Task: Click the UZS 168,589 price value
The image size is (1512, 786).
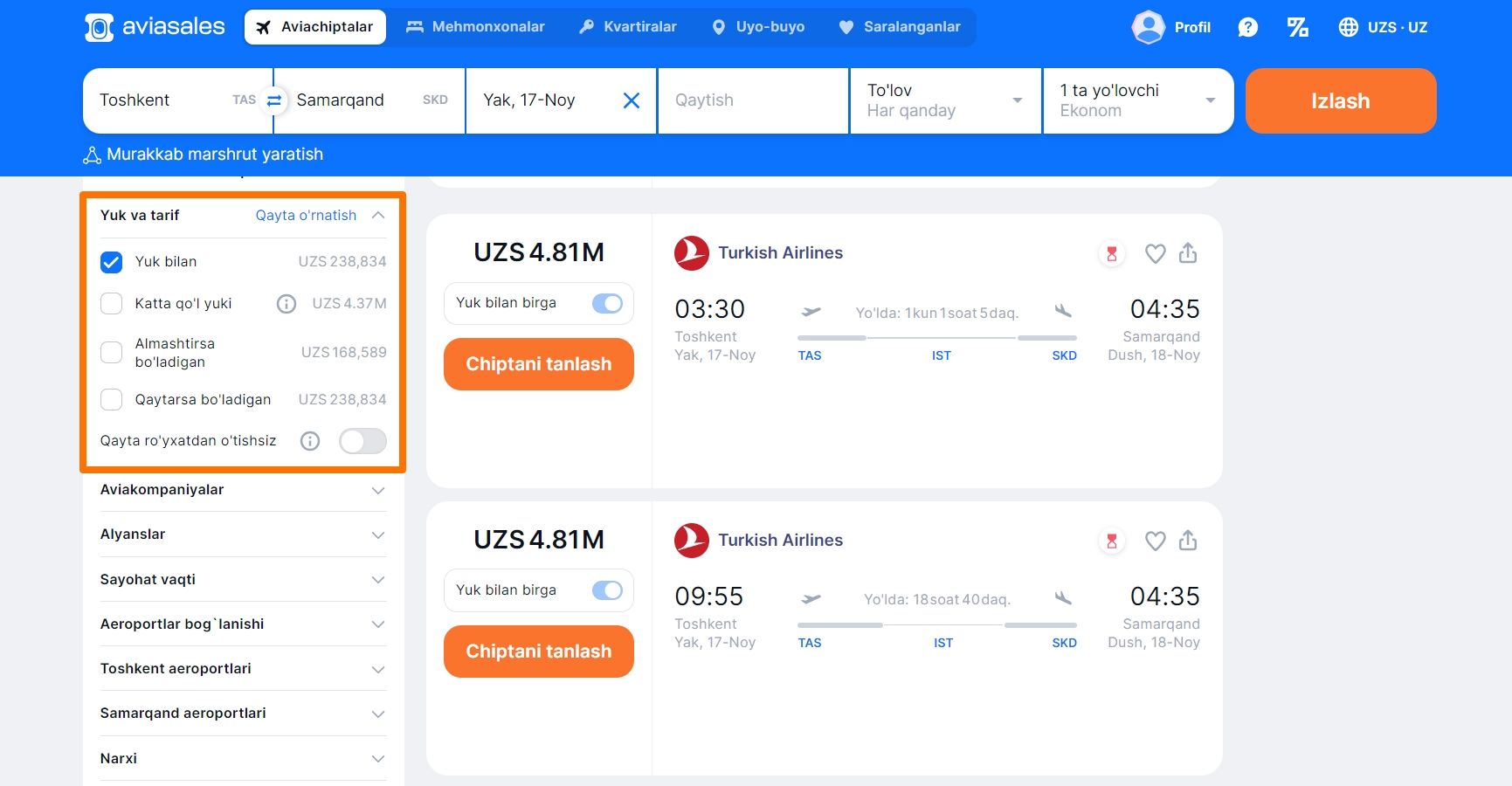Action: tap(344, 353)
